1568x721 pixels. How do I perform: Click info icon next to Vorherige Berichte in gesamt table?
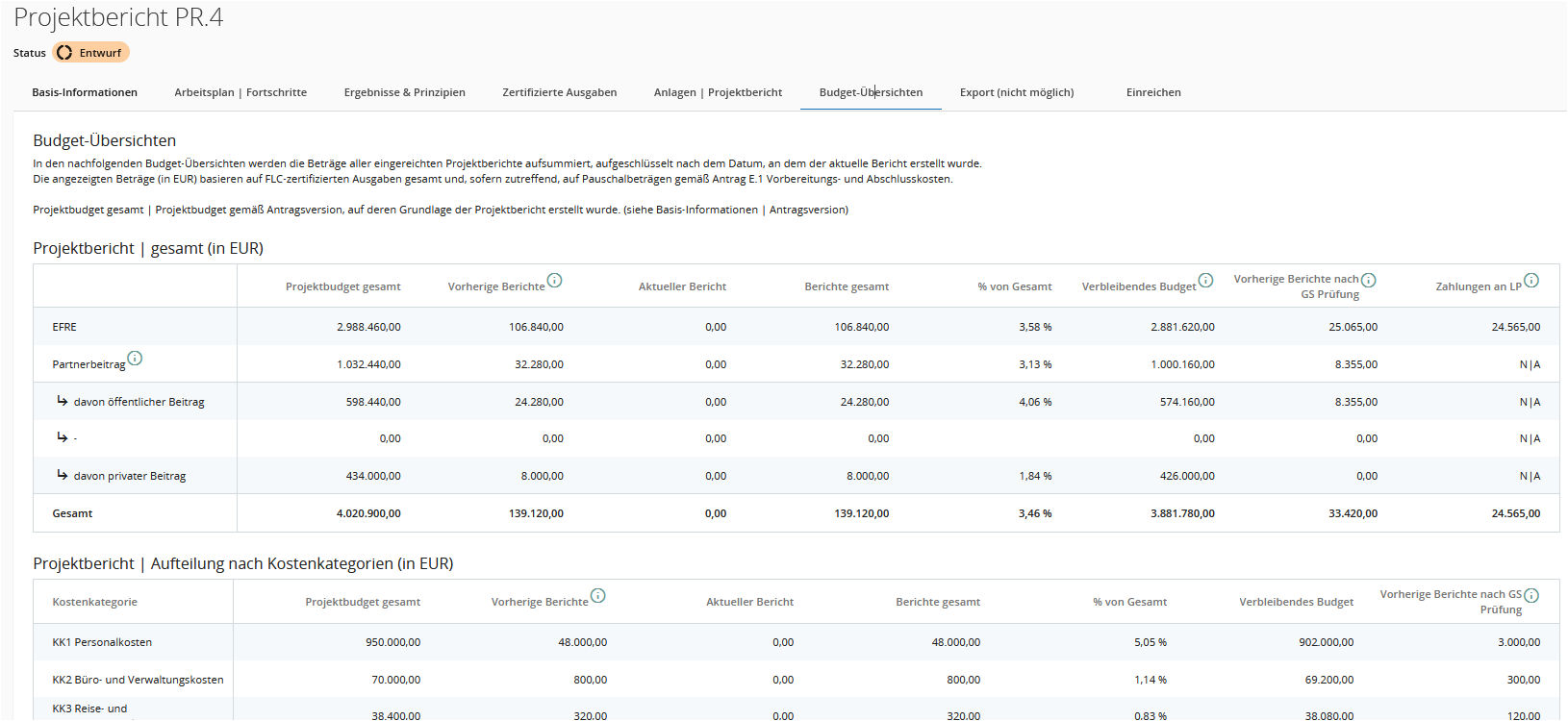click(x=554, y=281)
